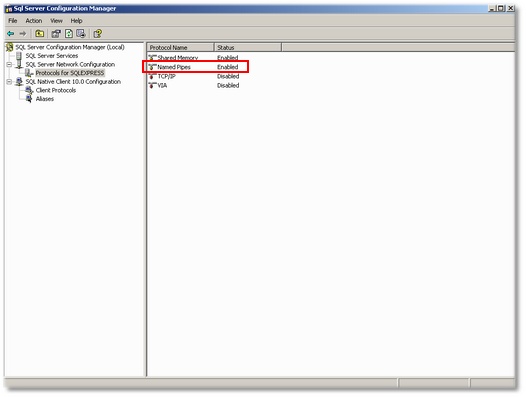
Task: Click the TCP/IP protocol icon
Action: [x=153, y=76]
